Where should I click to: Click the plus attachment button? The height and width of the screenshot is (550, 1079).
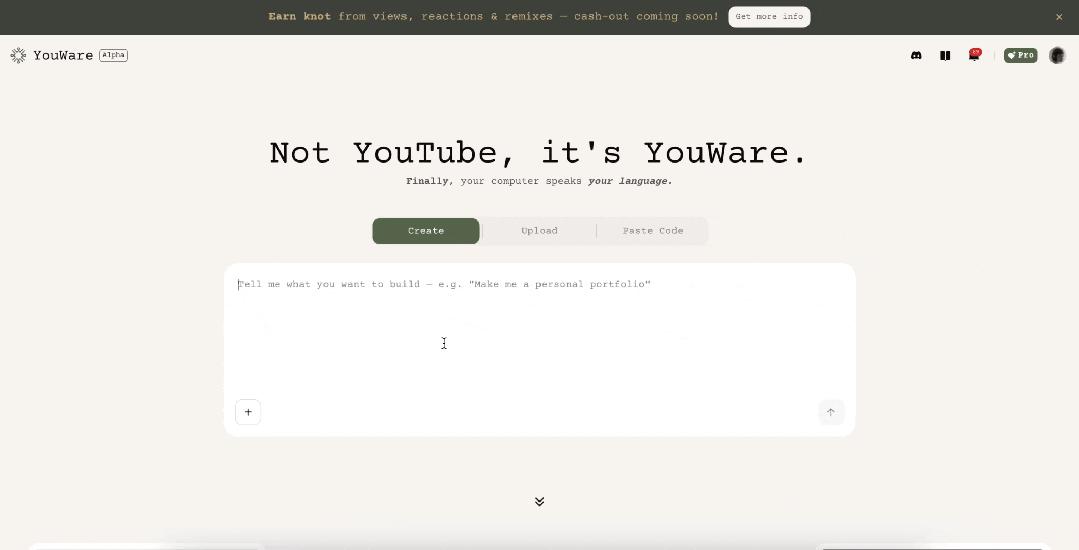click(x=248, y=412)
